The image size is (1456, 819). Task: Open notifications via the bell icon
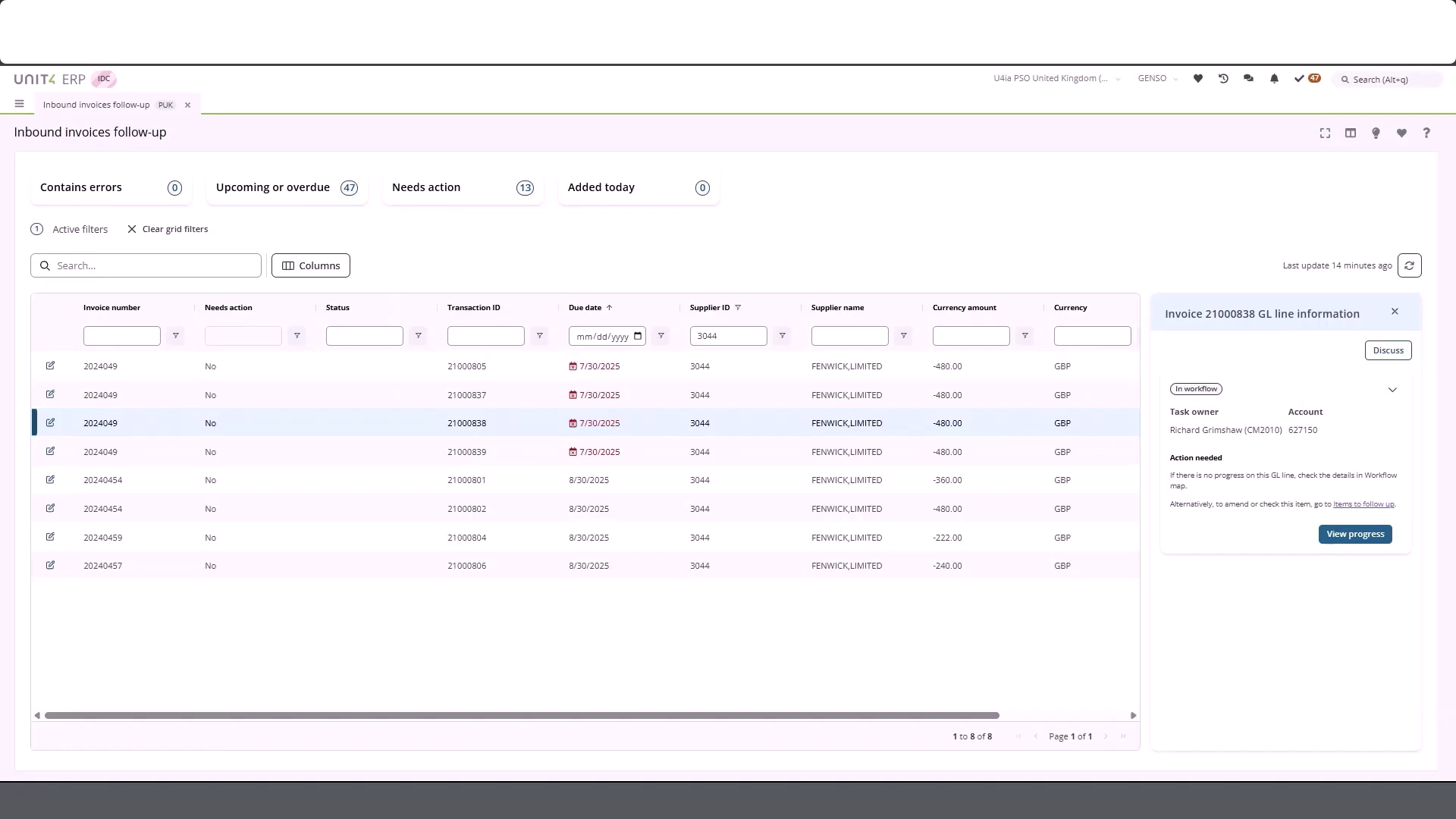tap(1273, 78)
